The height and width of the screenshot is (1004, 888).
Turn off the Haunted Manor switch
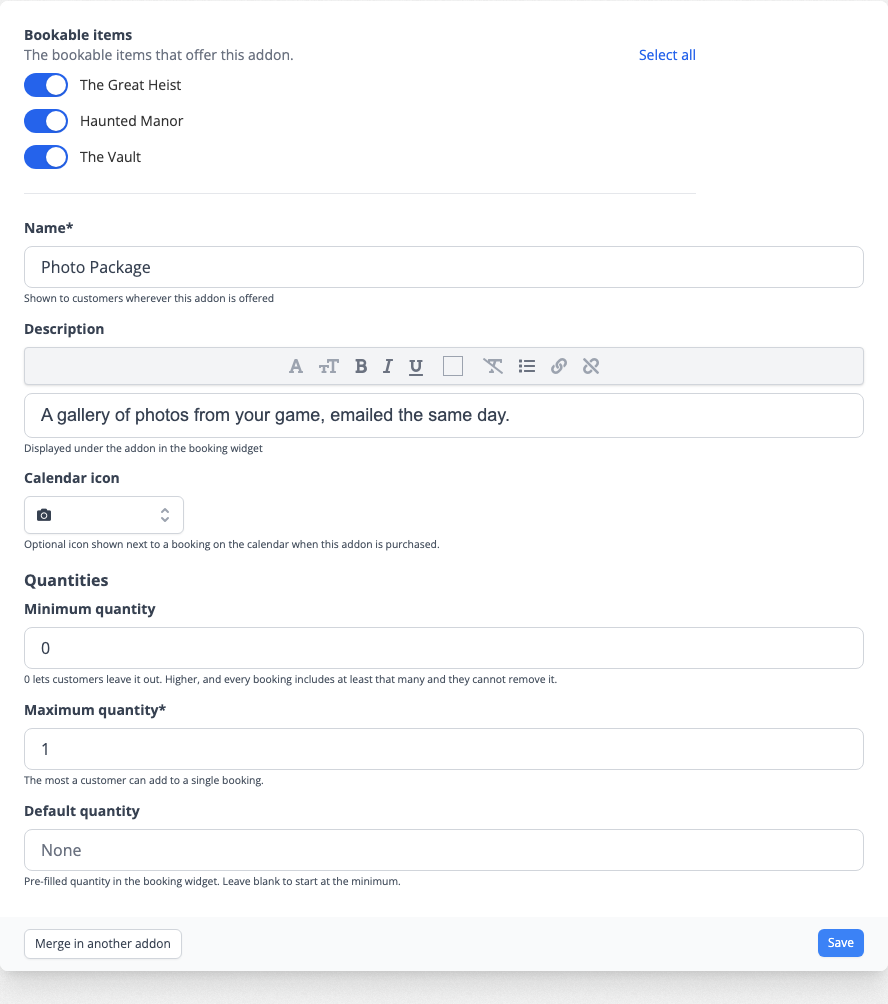click(x=46, y=121)
